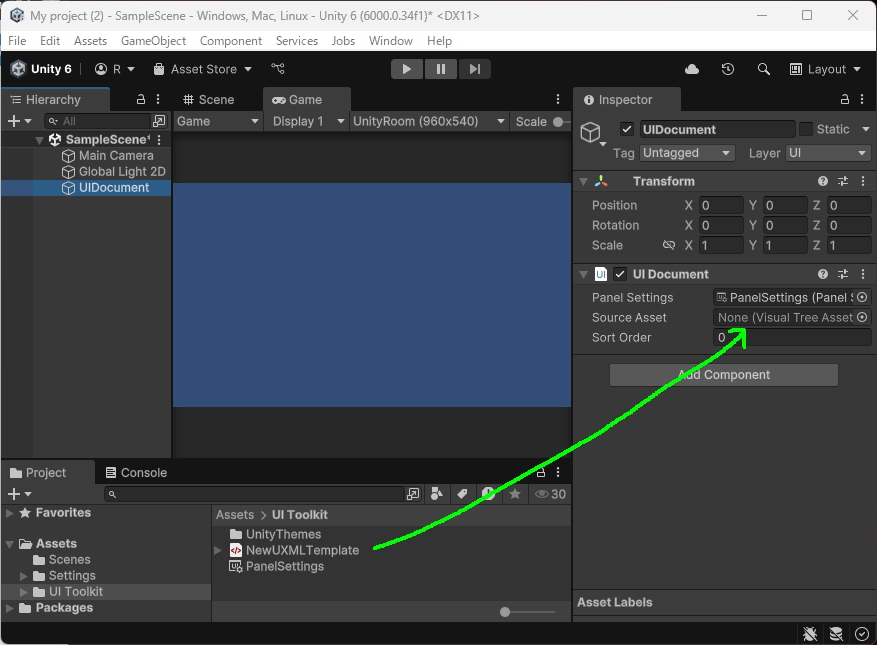Click the Step frame button
This screenshot has height=645, width=877.
[x=475, y=69]
